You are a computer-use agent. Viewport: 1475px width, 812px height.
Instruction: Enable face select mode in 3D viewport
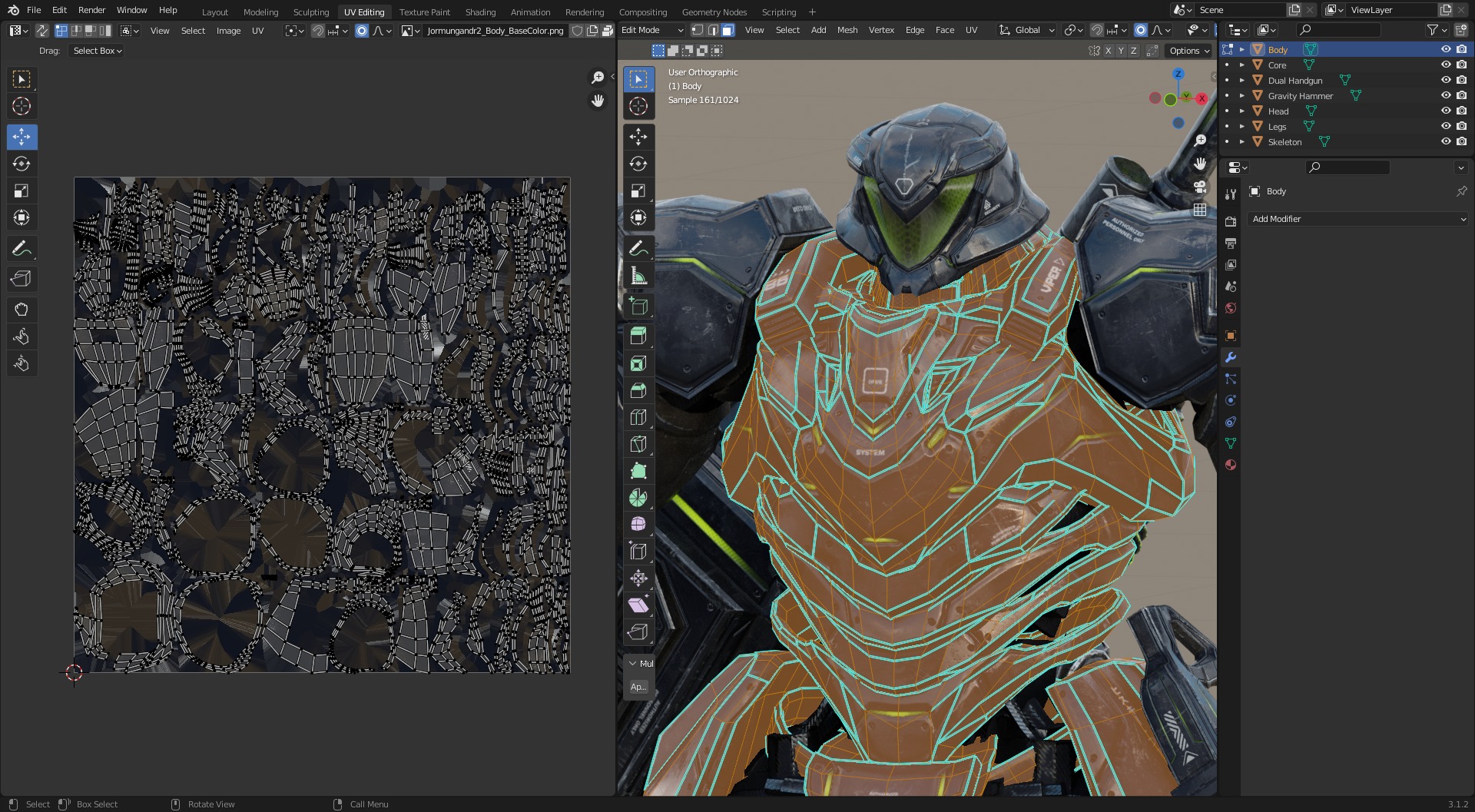point(728,30)
